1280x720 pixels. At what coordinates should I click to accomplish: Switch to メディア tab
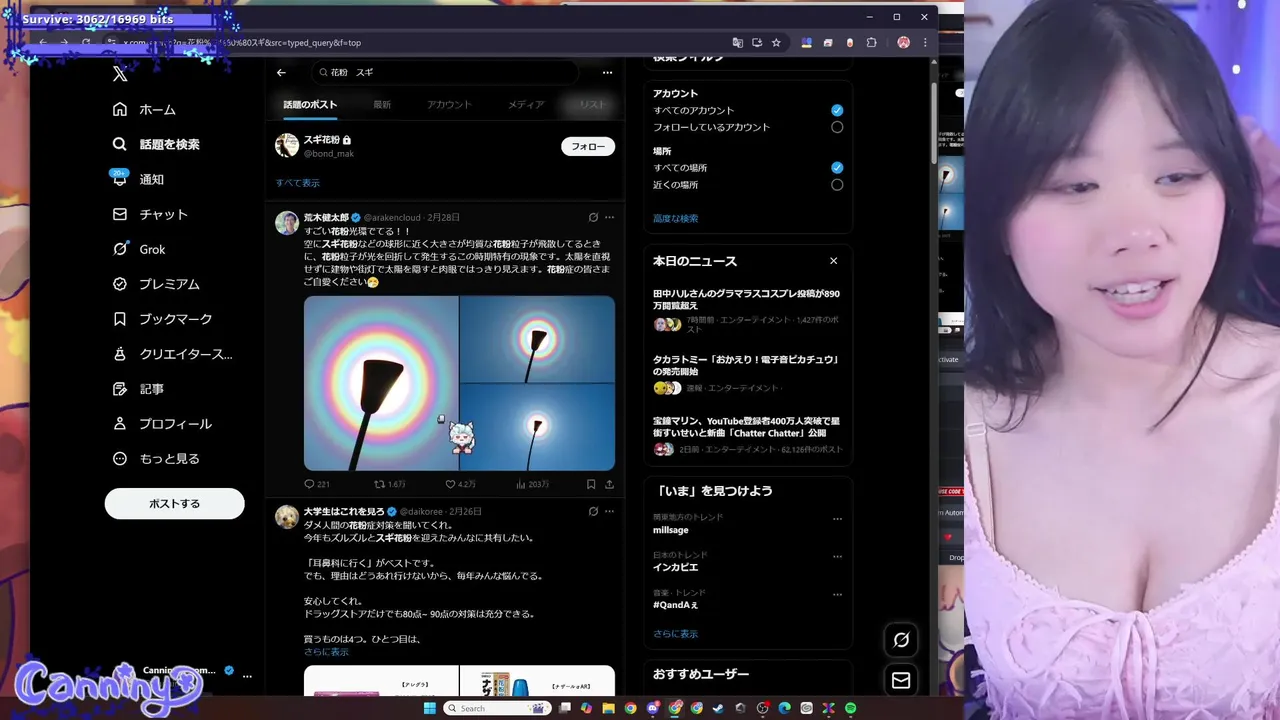[526, 104]
